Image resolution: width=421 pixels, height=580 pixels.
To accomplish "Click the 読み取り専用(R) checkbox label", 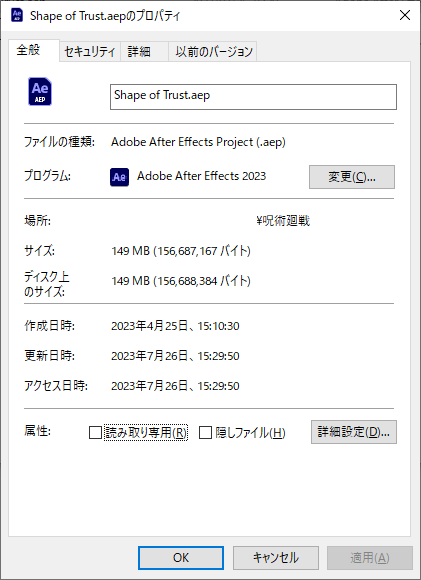I will (x=146, y=432).
